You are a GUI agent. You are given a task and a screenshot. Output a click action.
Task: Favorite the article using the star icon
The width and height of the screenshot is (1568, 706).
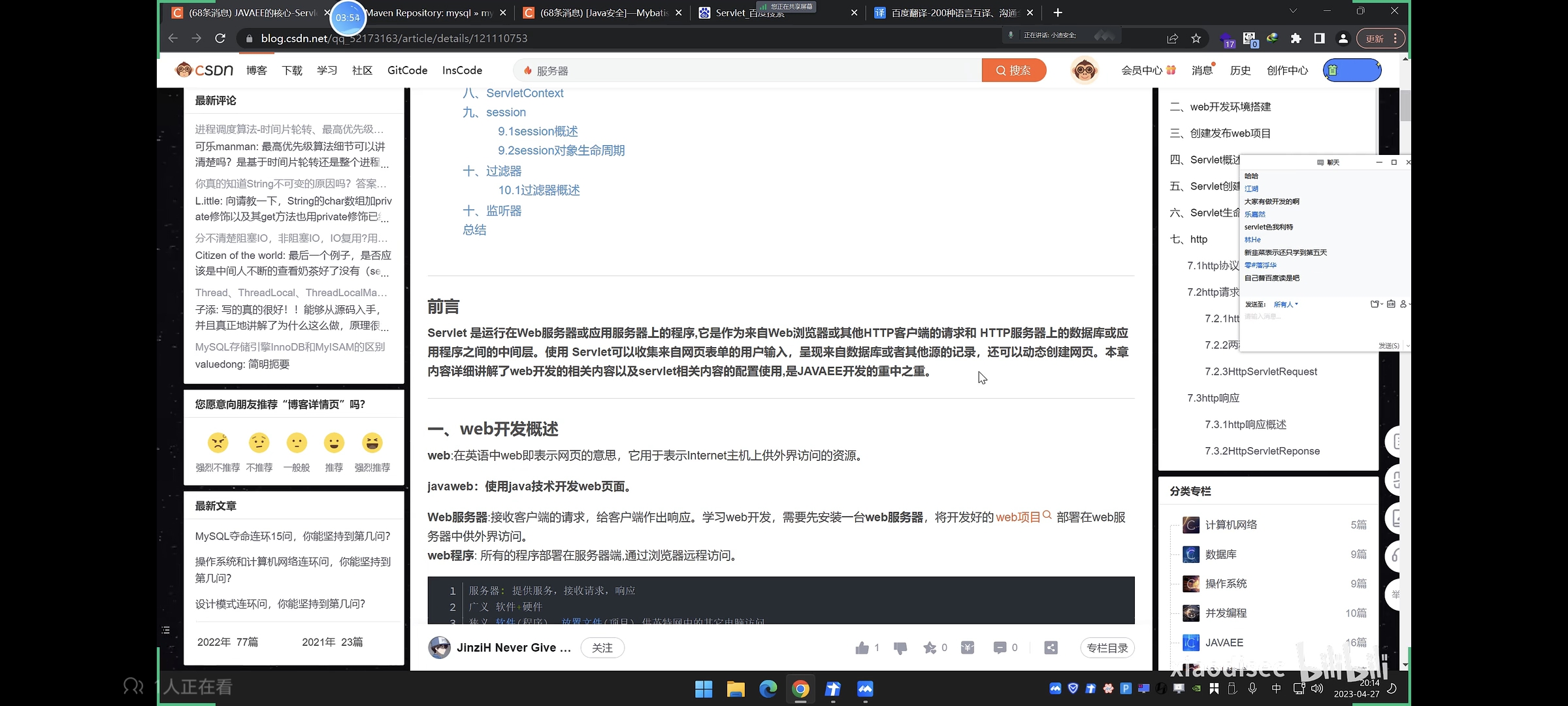point(930,648)
